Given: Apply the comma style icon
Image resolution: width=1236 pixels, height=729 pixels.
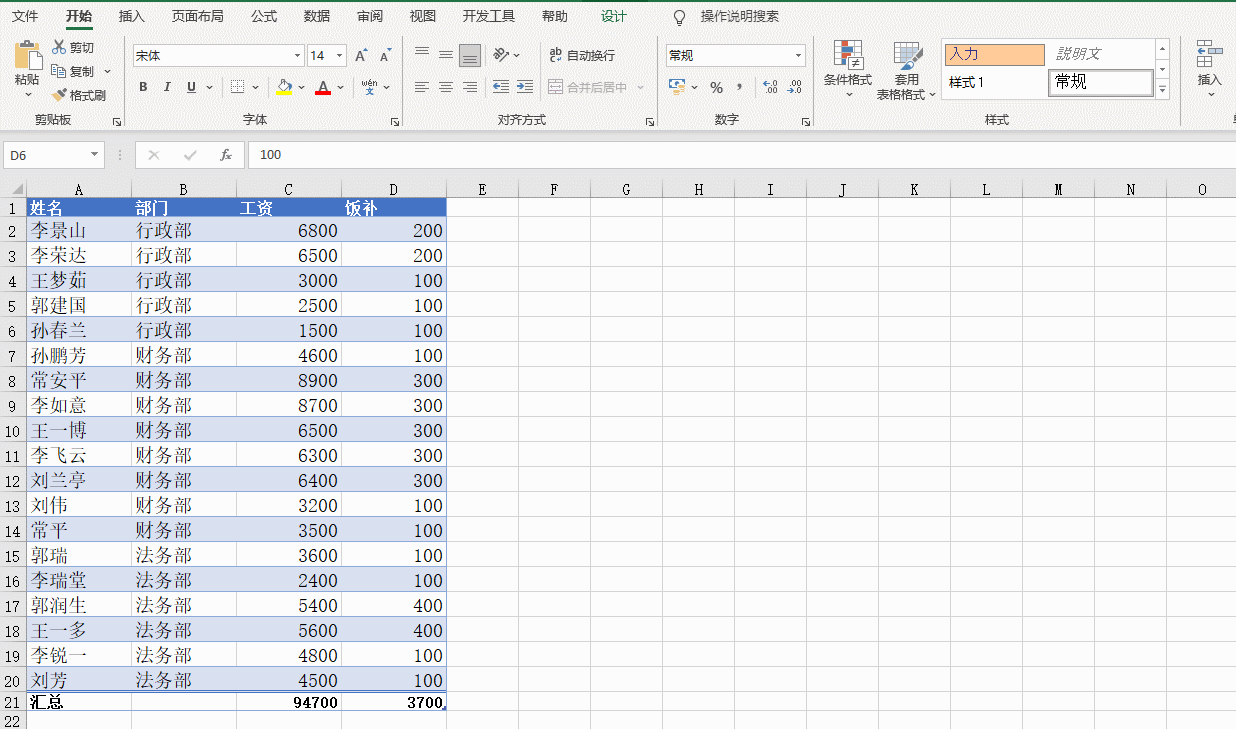Looking at the screenshot, I should click(x=741, y=88).
